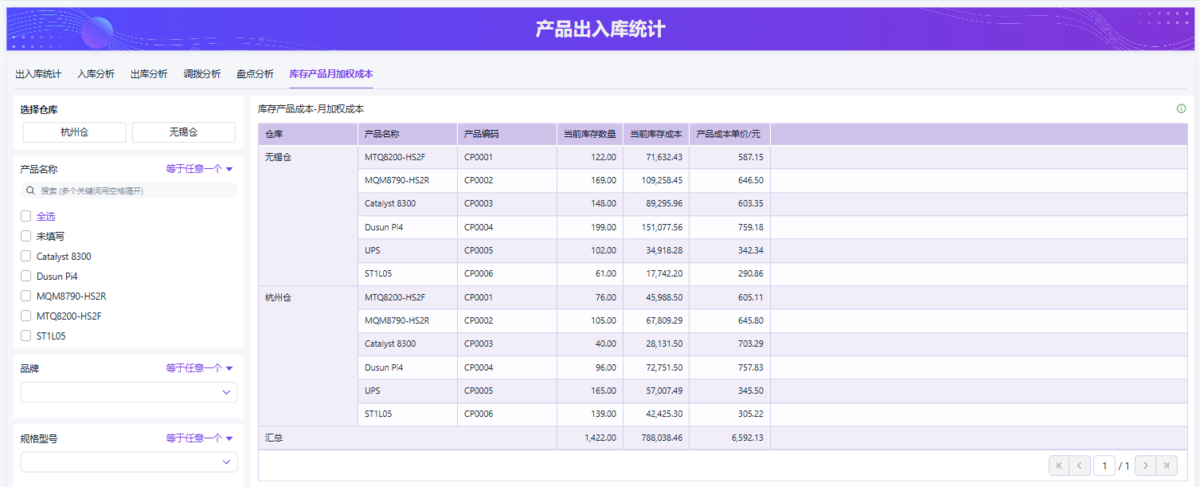
Task: Select the MQM8790-HS2R checkbox
Action: 26,296
